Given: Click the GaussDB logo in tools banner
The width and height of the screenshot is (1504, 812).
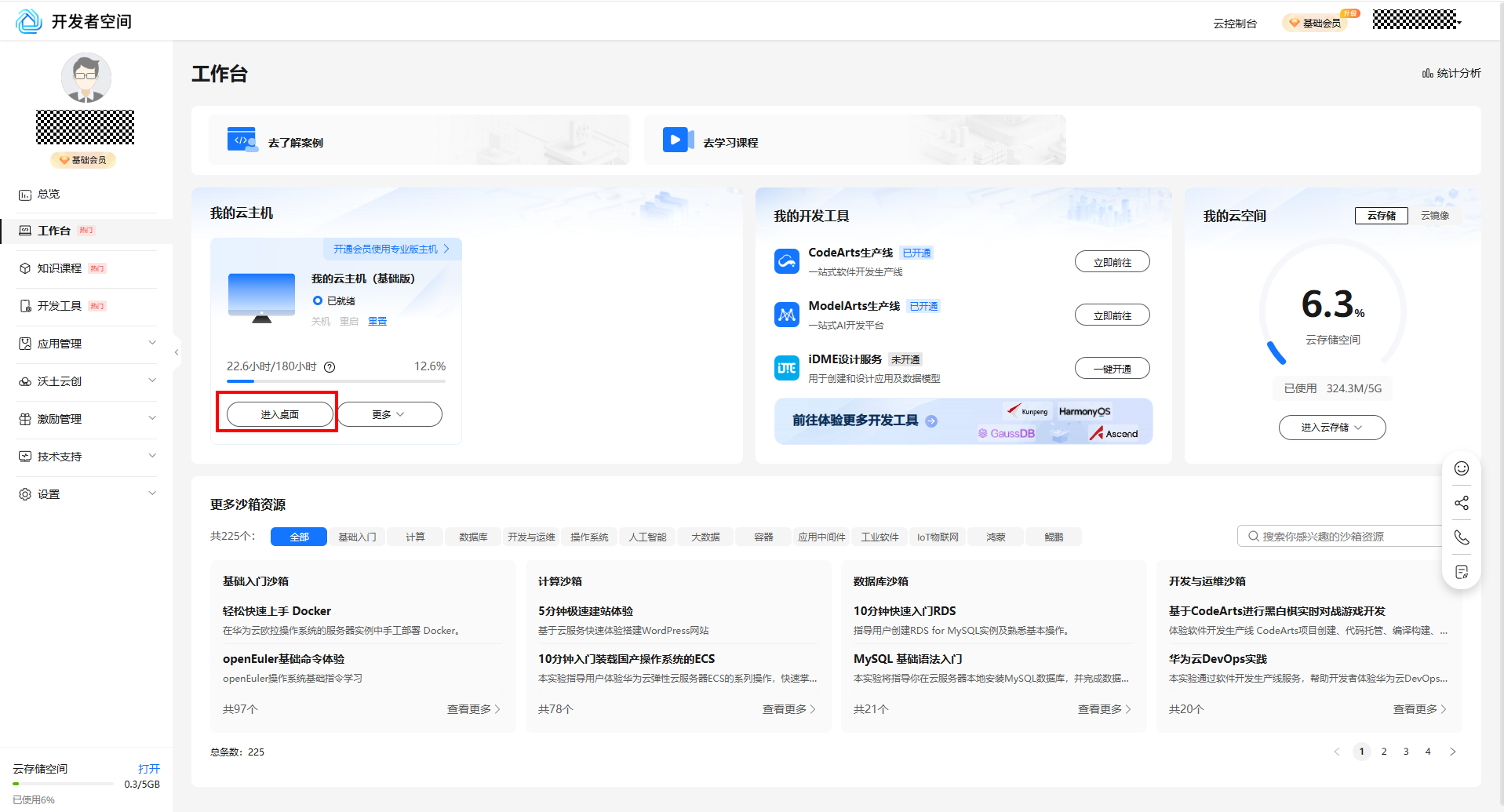Looking at the screenshot, I should (1007, 433).
